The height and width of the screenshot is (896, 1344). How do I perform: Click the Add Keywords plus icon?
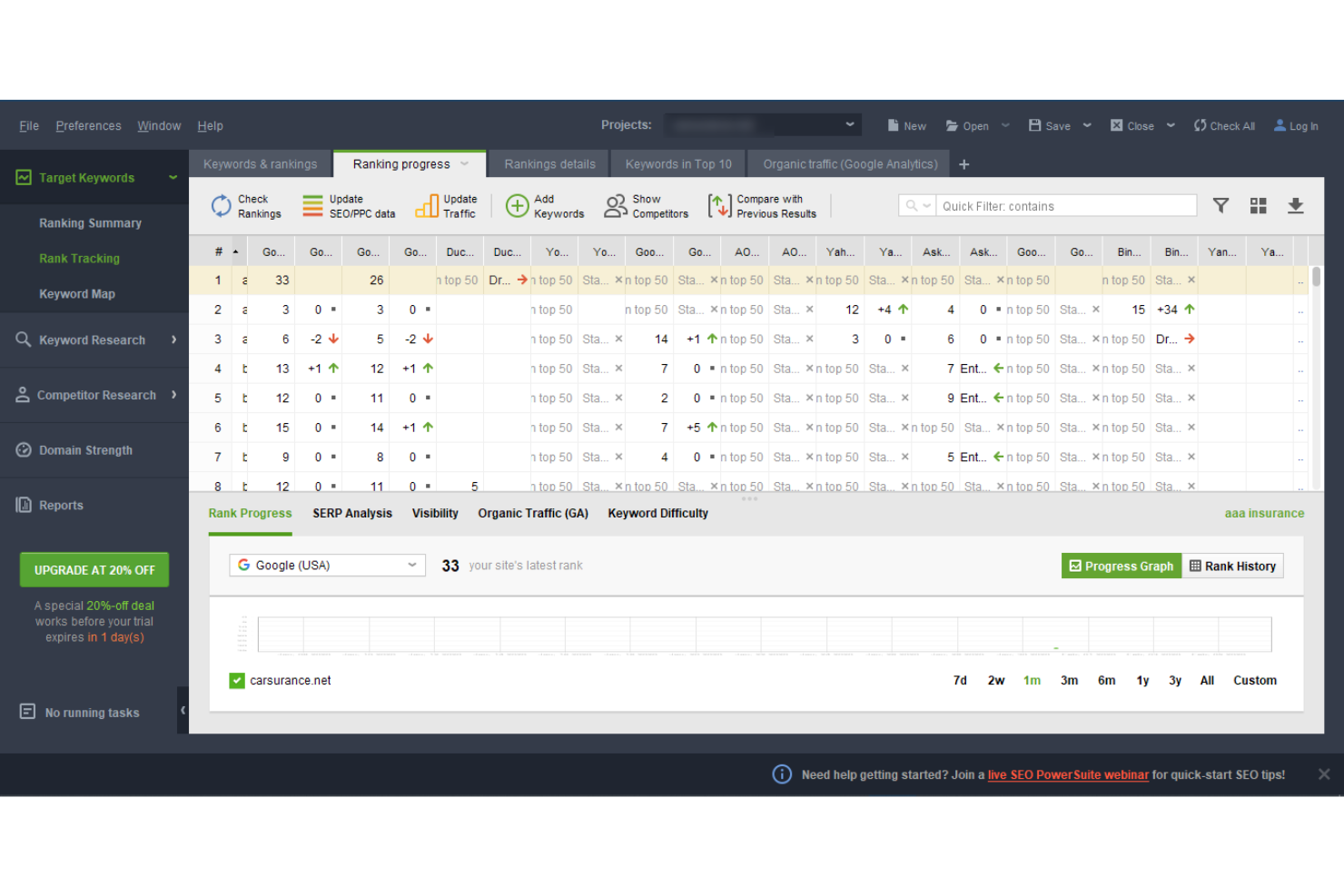coord(517,205)
